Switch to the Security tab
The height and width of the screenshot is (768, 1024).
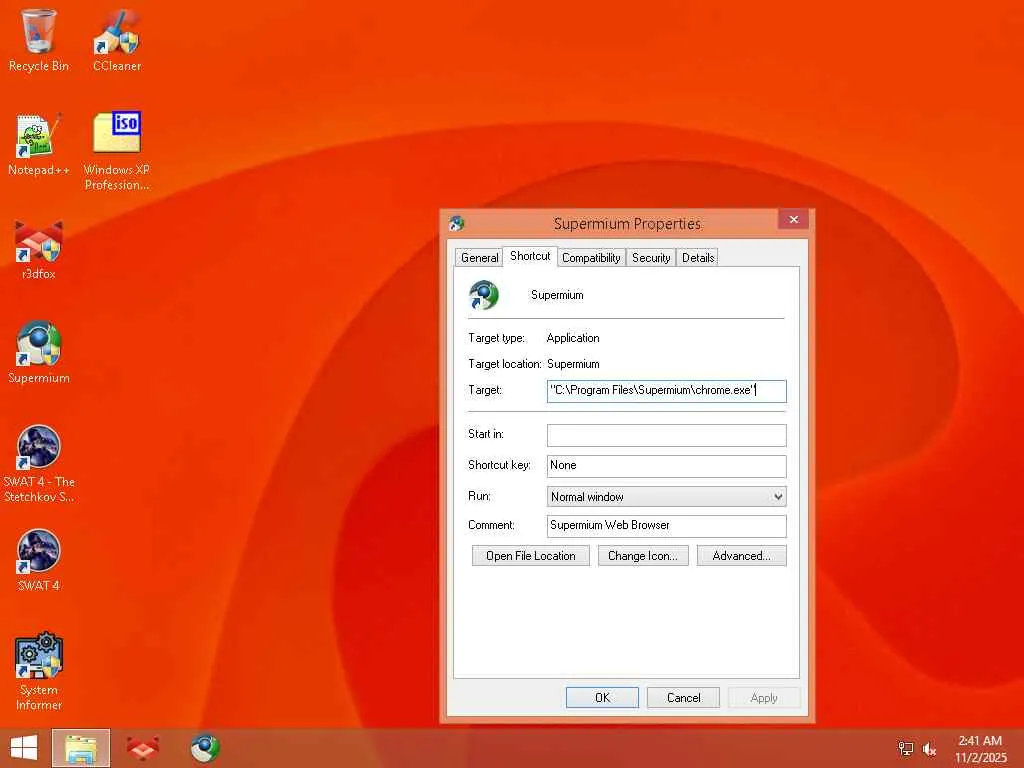[651, 257]
